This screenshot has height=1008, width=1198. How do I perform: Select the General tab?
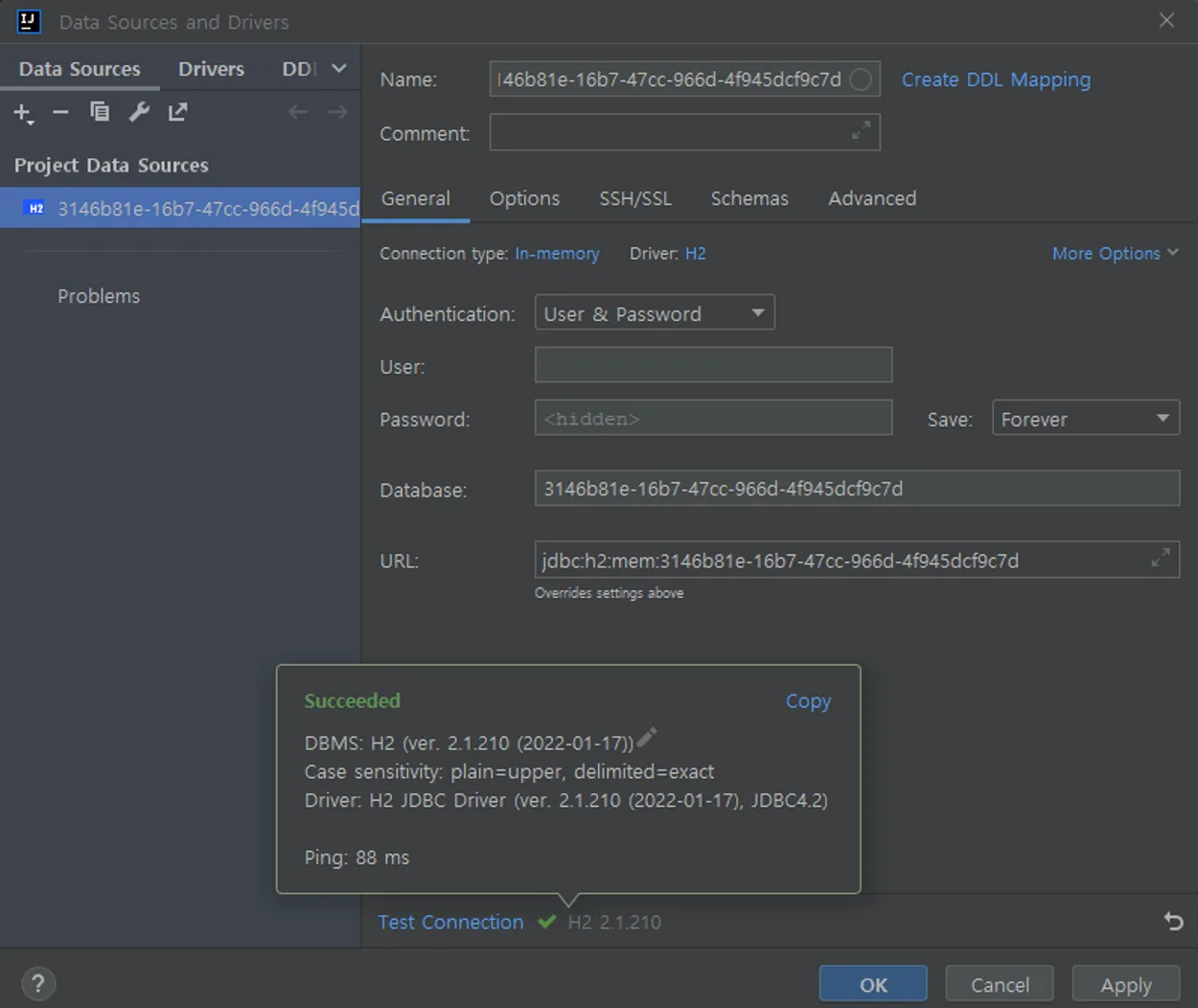tap(415, 198)
